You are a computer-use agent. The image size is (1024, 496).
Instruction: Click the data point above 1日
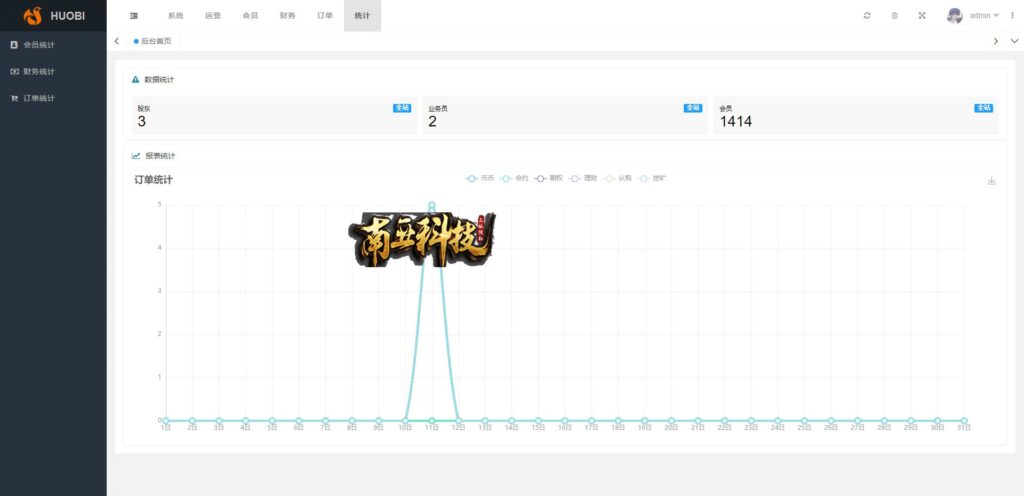click(x=166, y=420)
